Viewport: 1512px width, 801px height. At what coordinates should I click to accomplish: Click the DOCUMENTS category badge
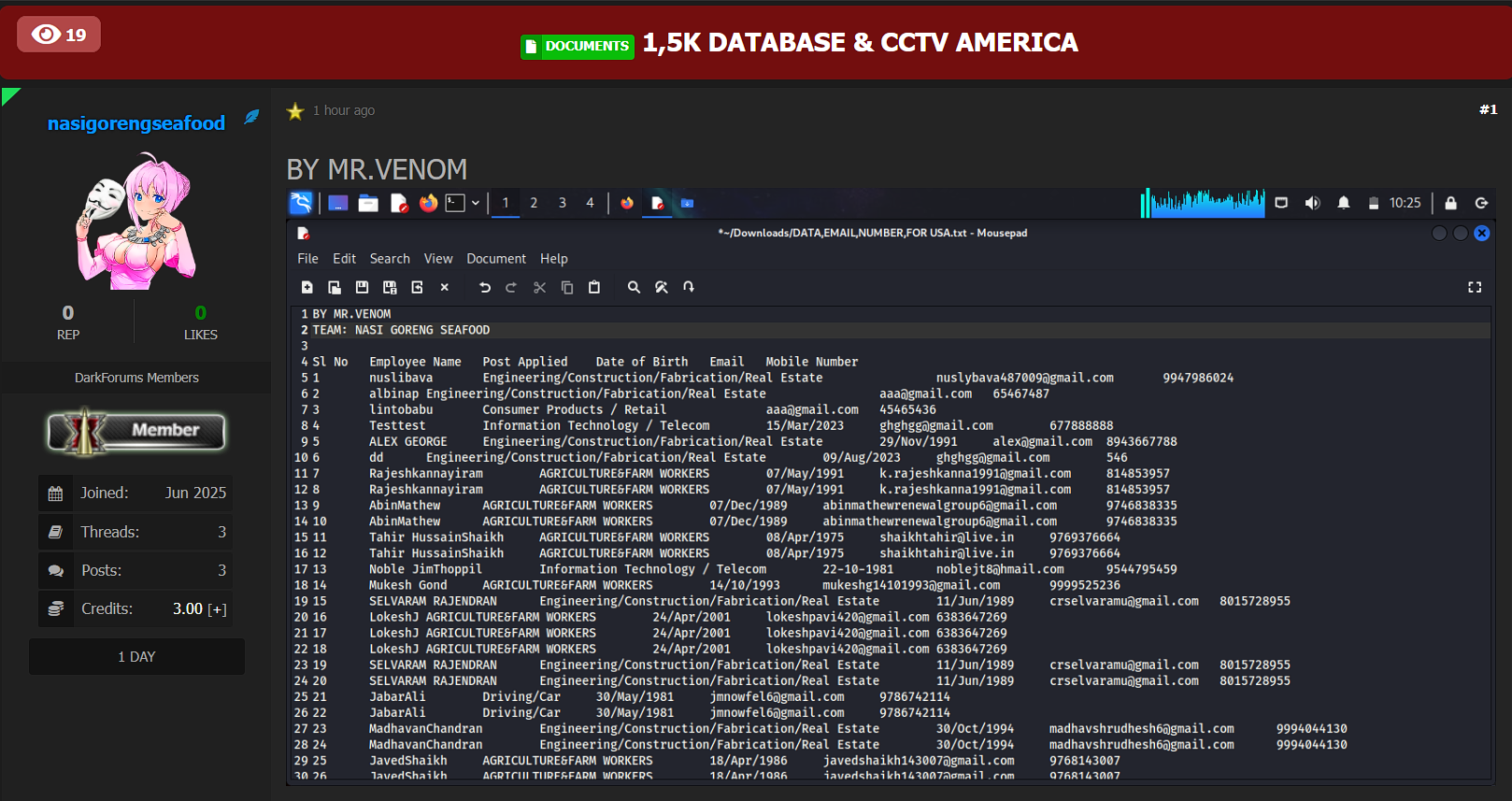click(x=578, y=46)
